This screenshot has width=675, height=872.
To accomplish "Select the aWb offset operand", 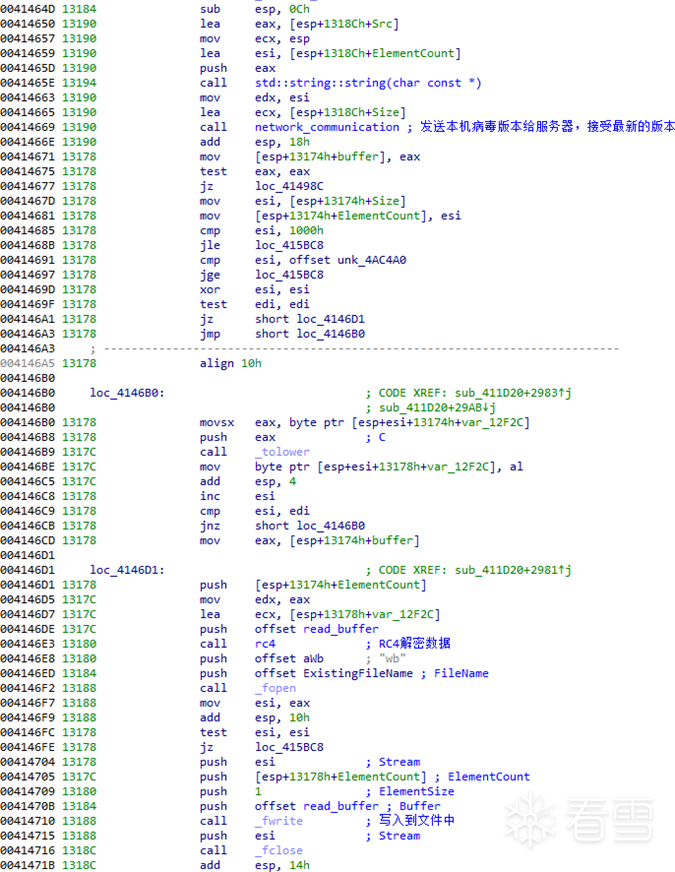I will click(313, 659).
